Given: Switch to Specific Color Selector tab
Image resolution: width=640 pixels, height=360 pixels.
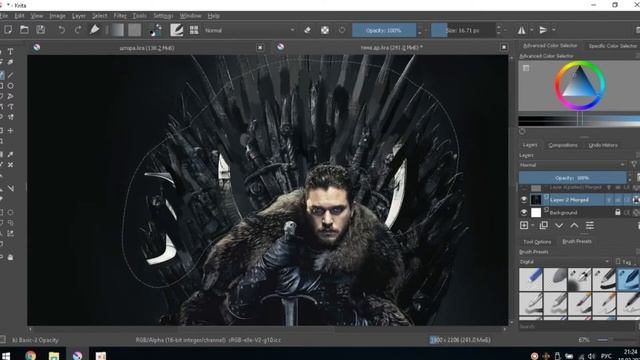Looking at the screenshot, I should tap(612, 46).
